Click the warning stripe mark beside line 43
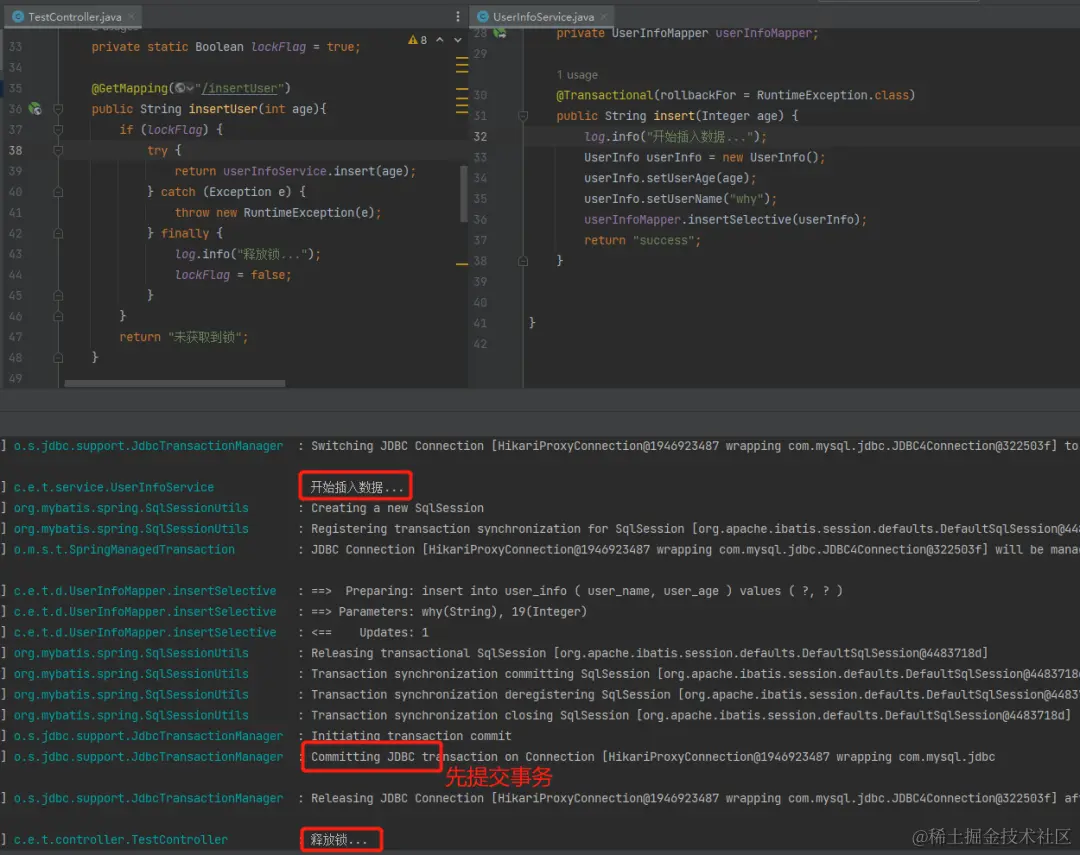Image resolution: width=1080 pixels, height=855 pixels. pos(462,263)
